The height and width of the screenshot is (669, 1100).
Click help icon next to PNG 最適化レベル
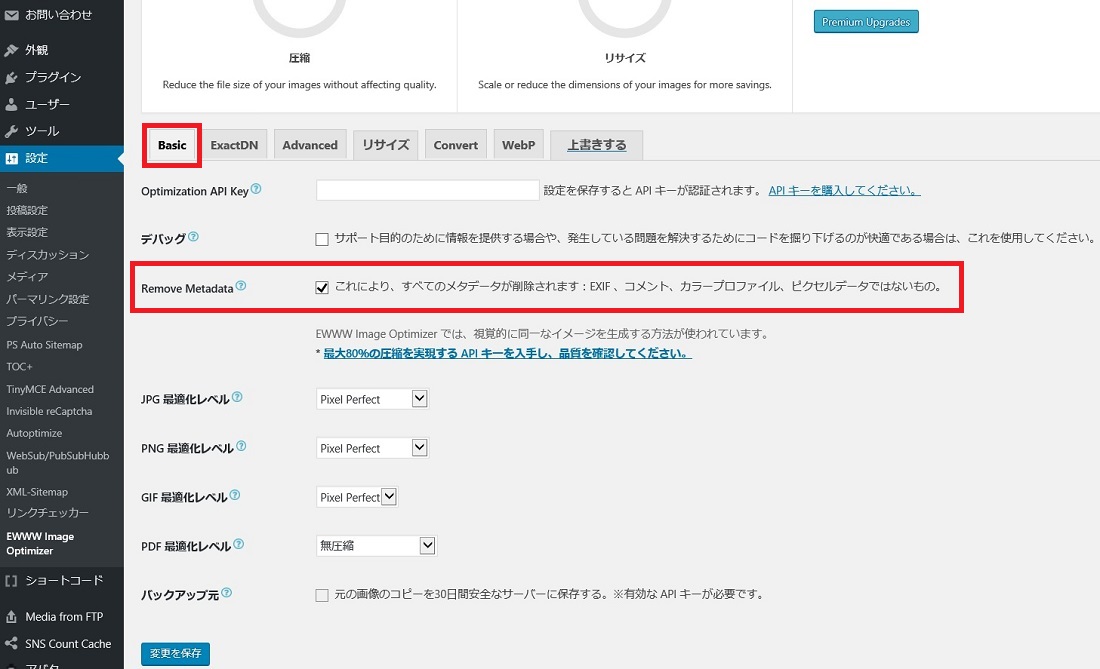point(241,447)
